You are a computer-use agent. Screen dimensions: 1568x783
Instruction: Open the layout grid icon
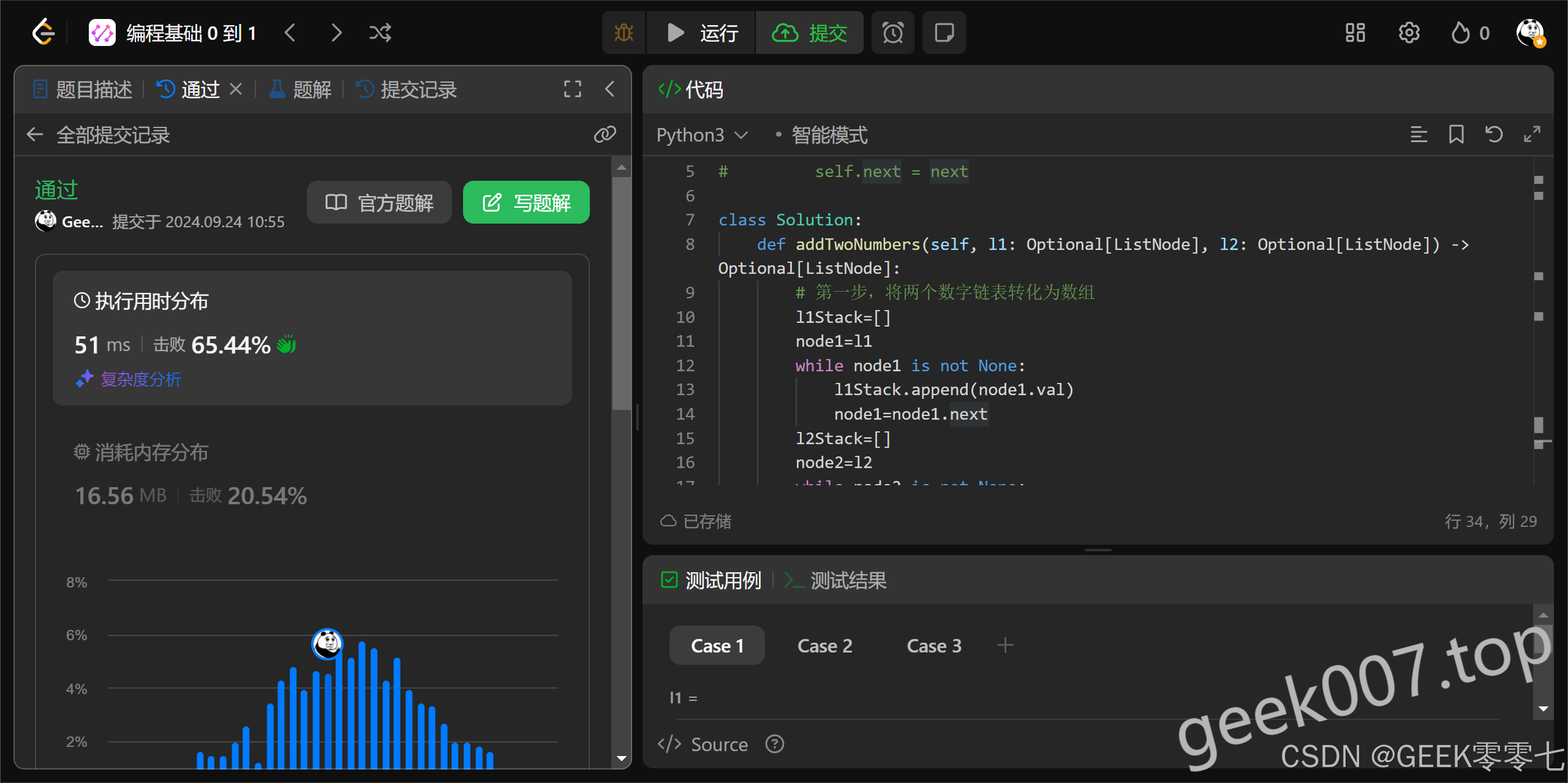(1355, 32)
